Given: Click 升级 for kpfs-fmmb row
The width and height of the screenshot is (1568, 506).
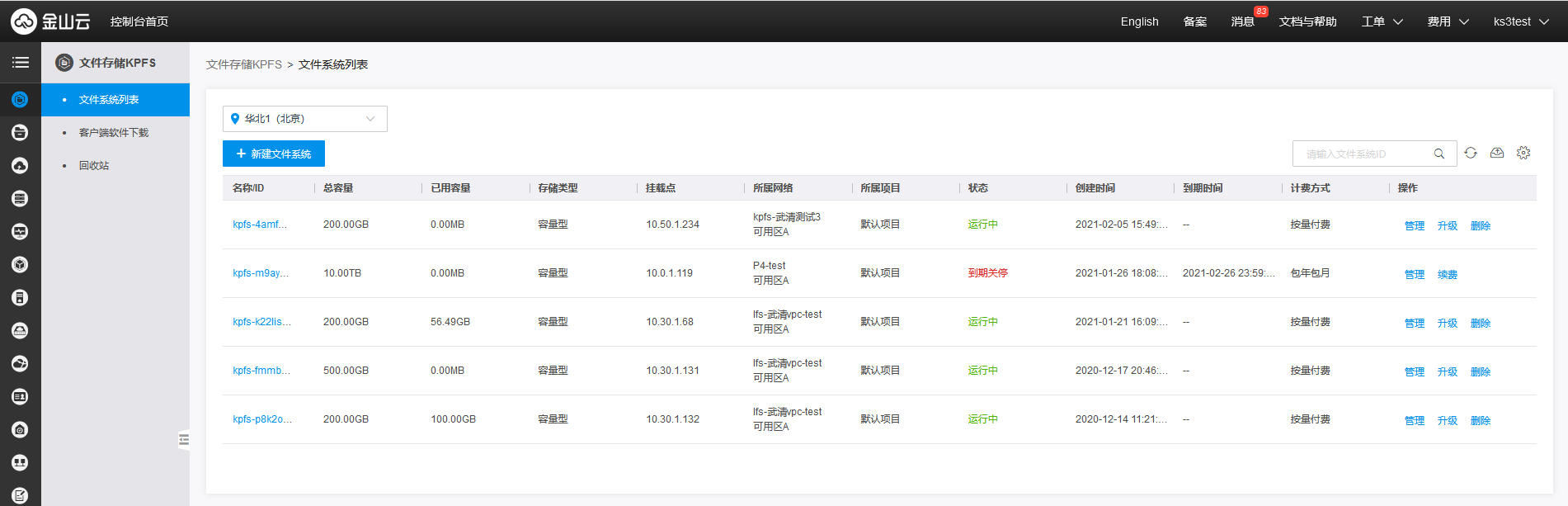Looking at the screenshot, I should click(x=1448, y=371).
